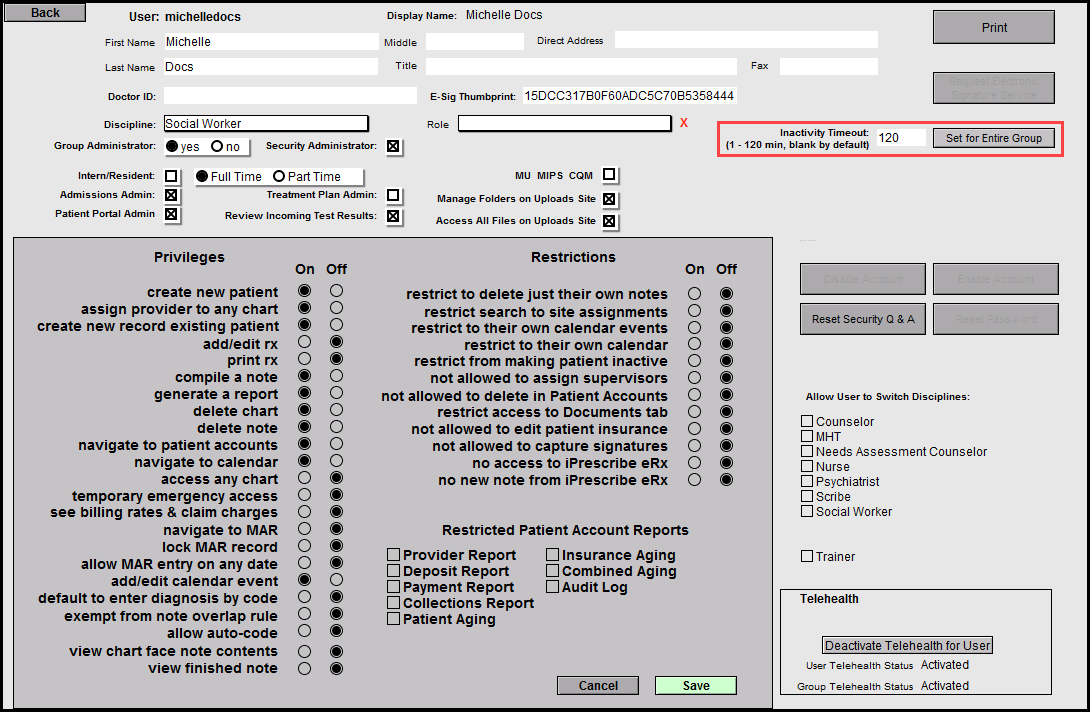
Task: Deactivate Telehealth for User
Action: pos(908,645)
